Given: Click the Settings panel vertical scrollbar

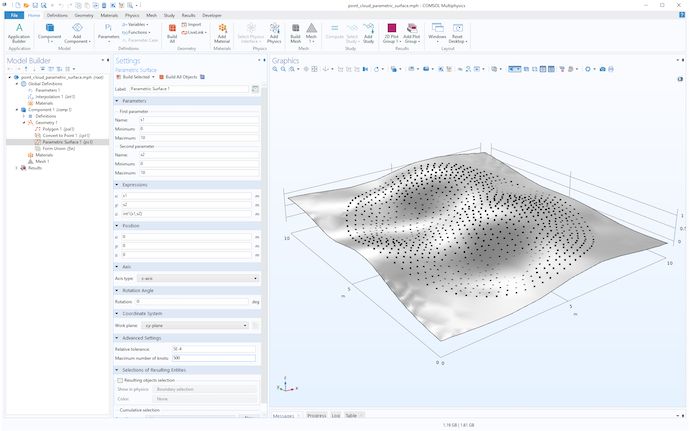Looking at the screenshot, I should tap(264, 244).
